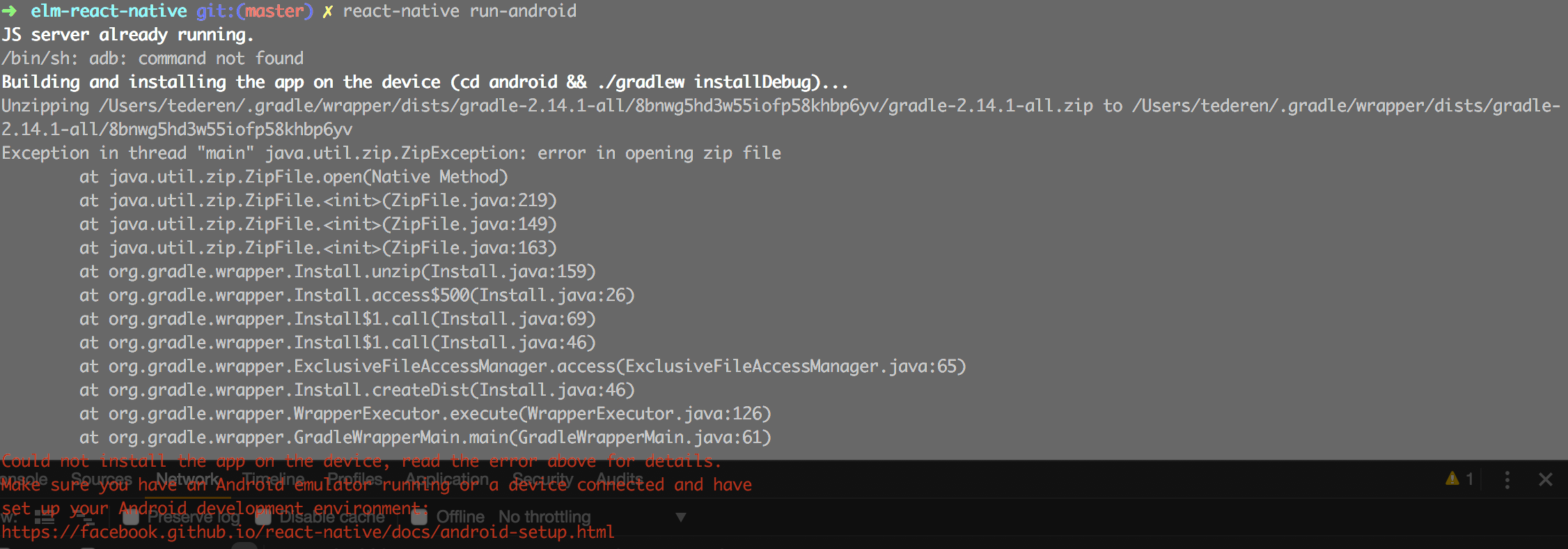
Task: Switch to the Console tab
Action: [x=24, y=479]
